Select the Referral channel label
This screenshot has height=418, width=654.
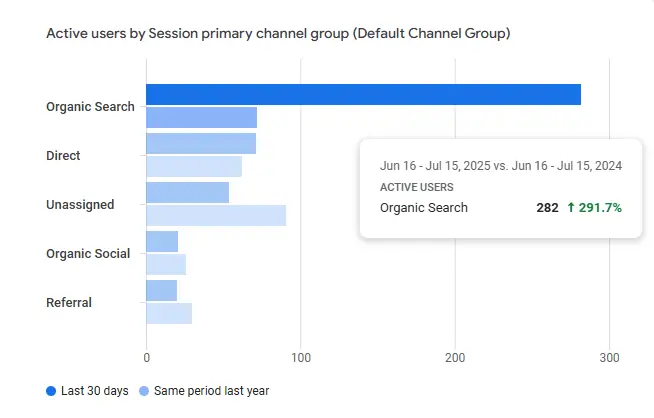70,302
